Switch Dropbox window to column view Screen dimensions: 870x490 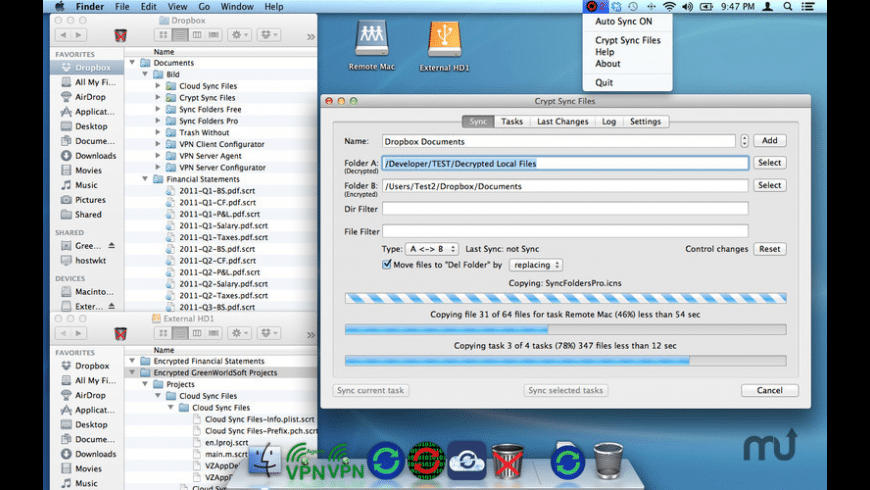197,35
